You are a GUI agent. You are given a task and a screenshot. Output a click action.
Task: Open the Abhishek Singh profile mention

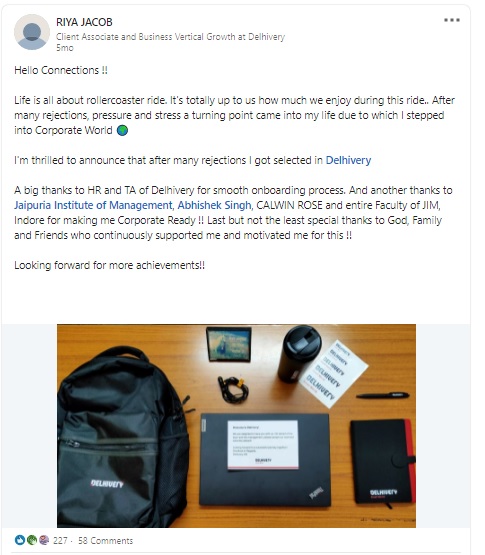click(x=214, y=205)
